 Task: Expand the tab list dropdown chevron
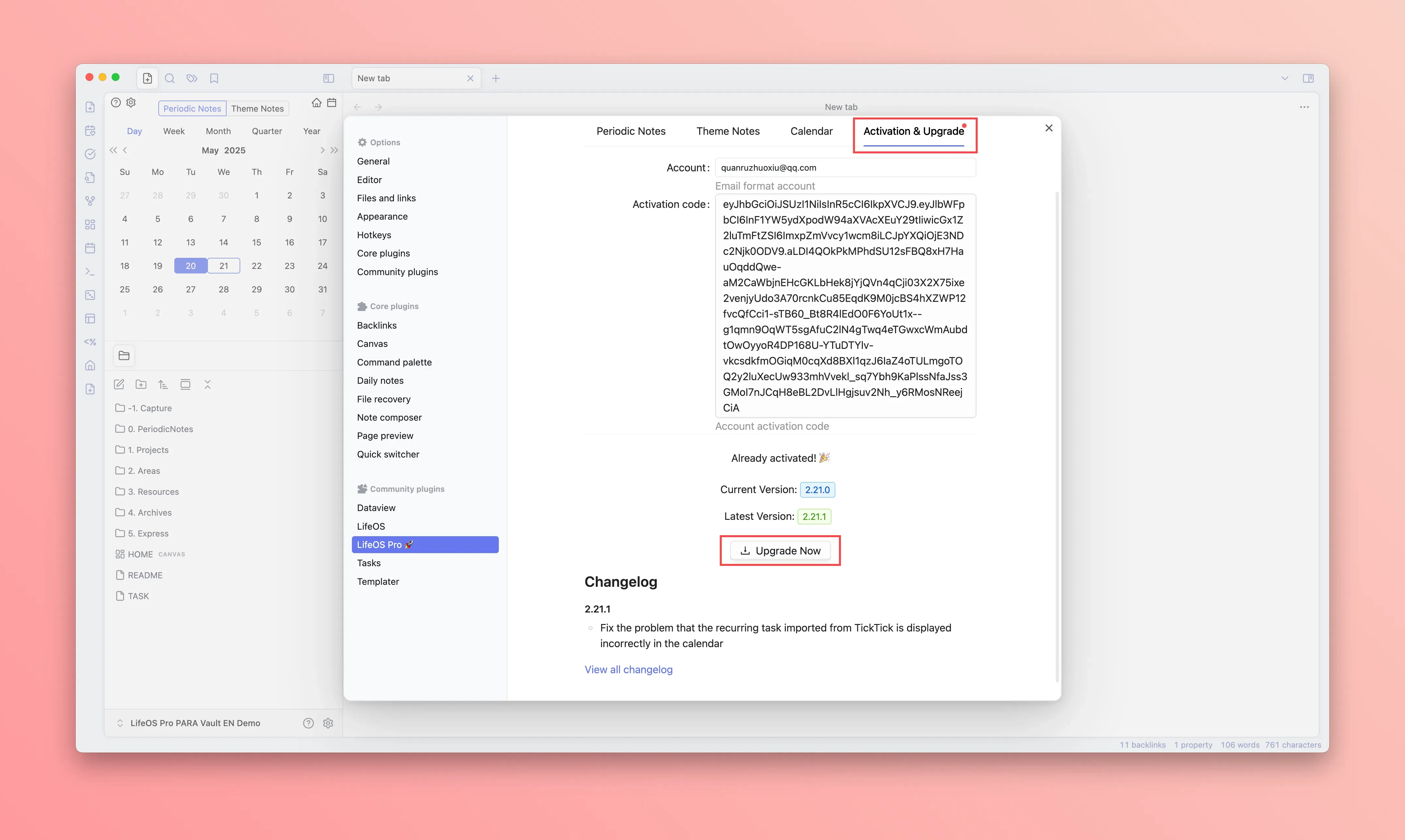point(1285,78)
